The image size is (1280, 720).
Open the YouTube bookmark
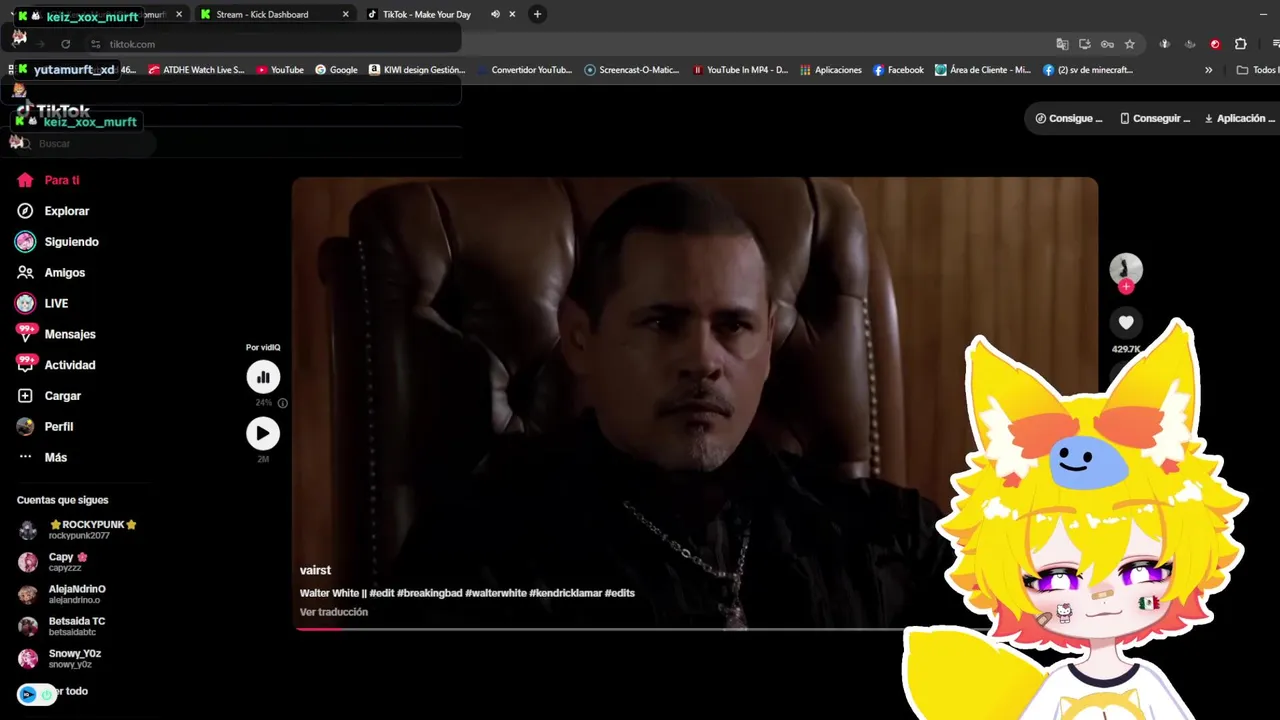tap(280, 70)
